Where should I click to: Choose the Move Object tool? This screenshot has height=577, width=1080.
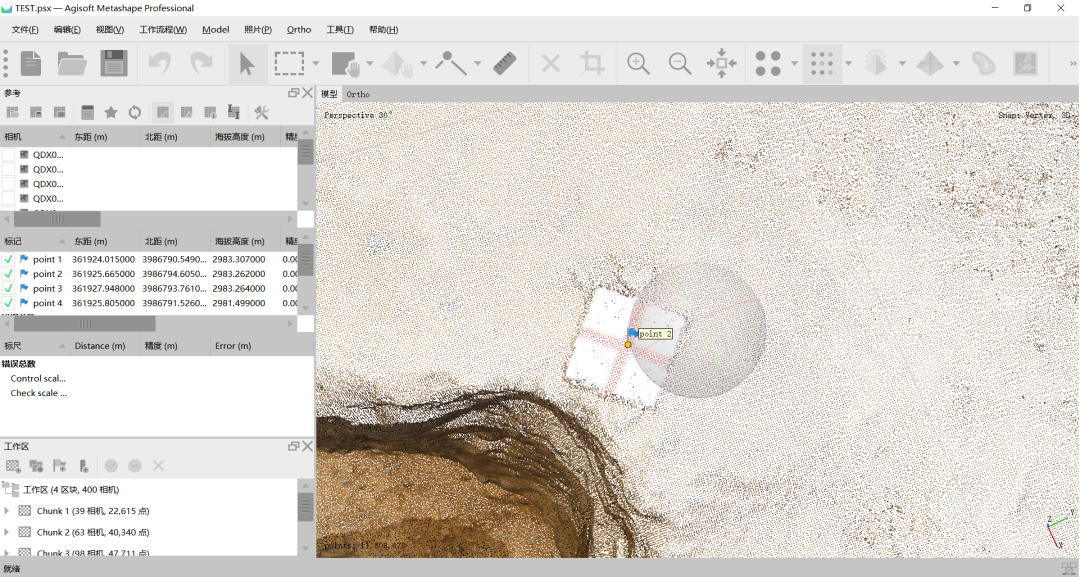[x=397, y=63]
